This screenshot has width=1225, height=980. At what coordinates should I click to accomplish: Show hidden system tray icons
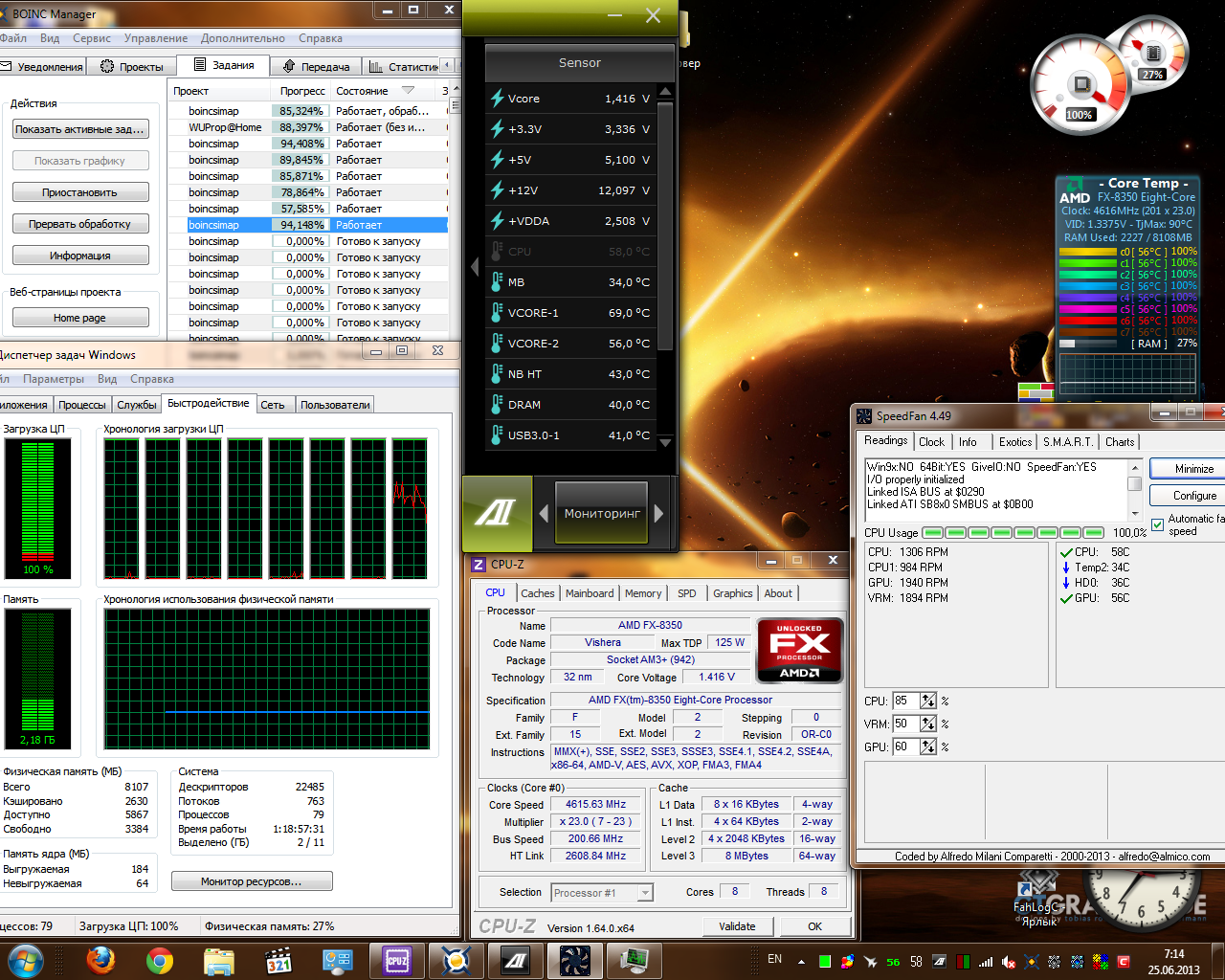tap(801, 962)
